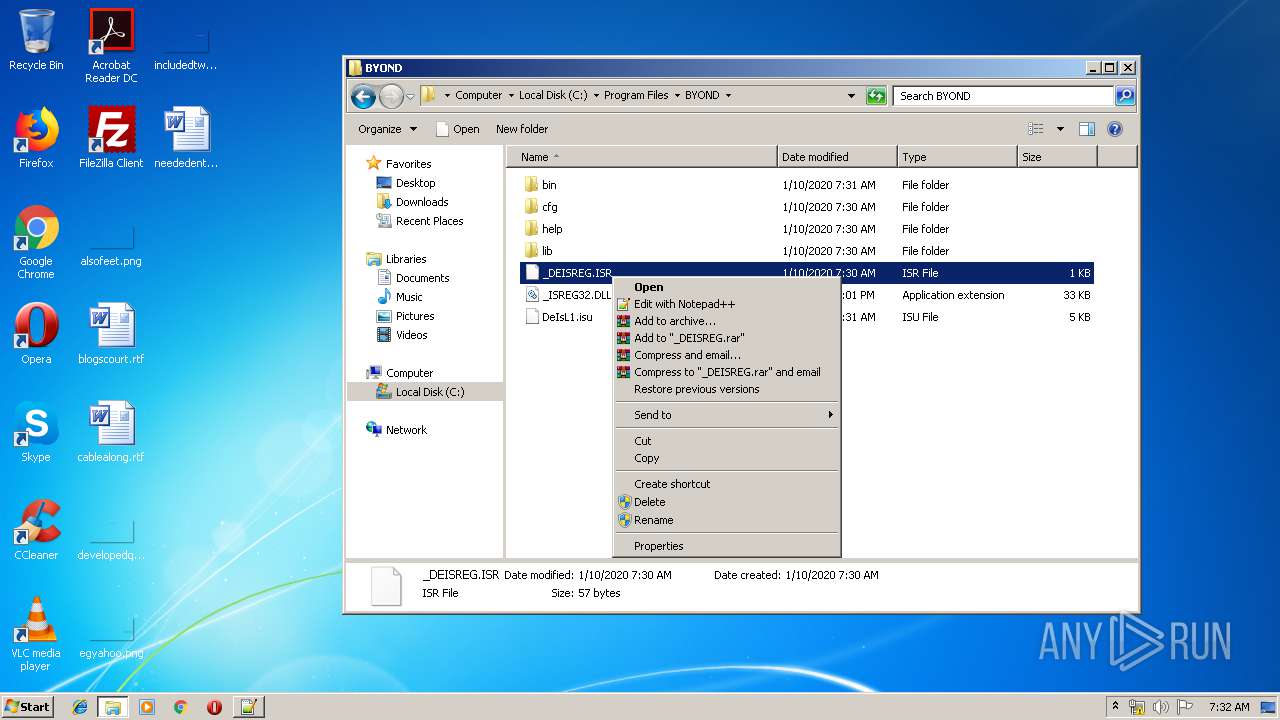Choose Open in the context menu
The image size is (1280, 720).
tap(726, 287)
